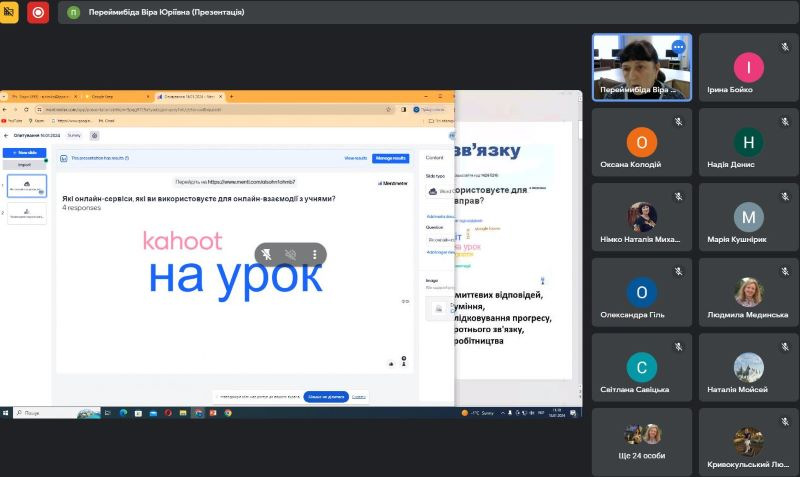Click the Manage results button
800x477 pixels.
[x=390, y=158]
